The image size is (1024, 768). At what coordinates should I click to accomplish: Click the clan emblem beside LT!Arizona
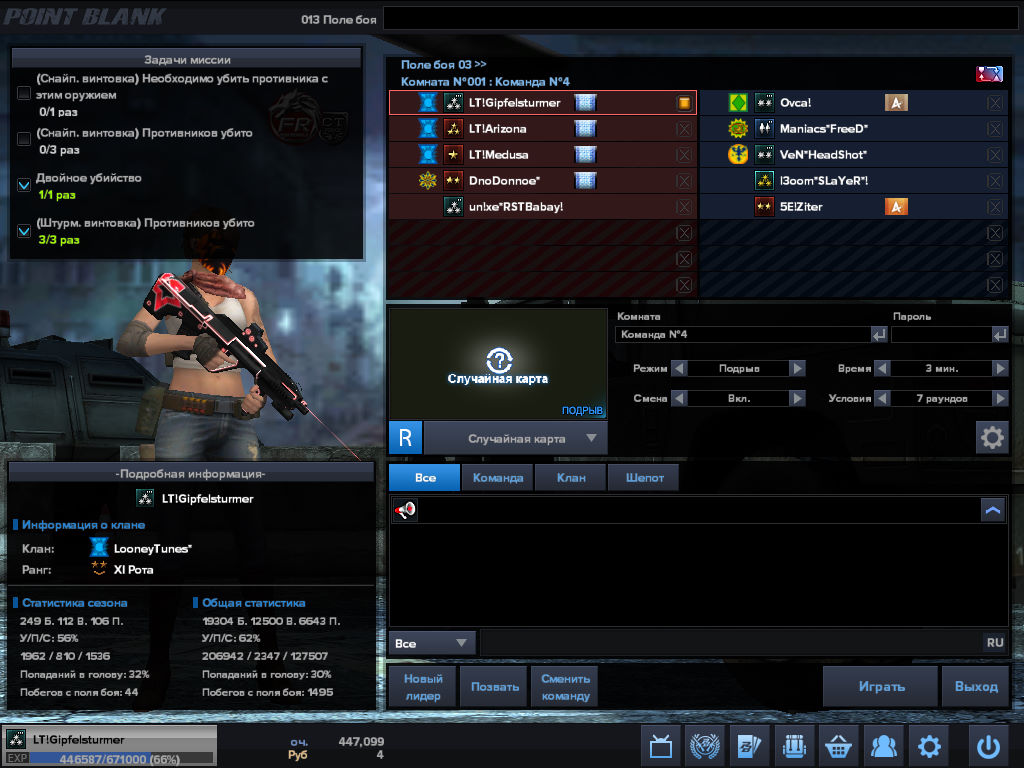428,129
